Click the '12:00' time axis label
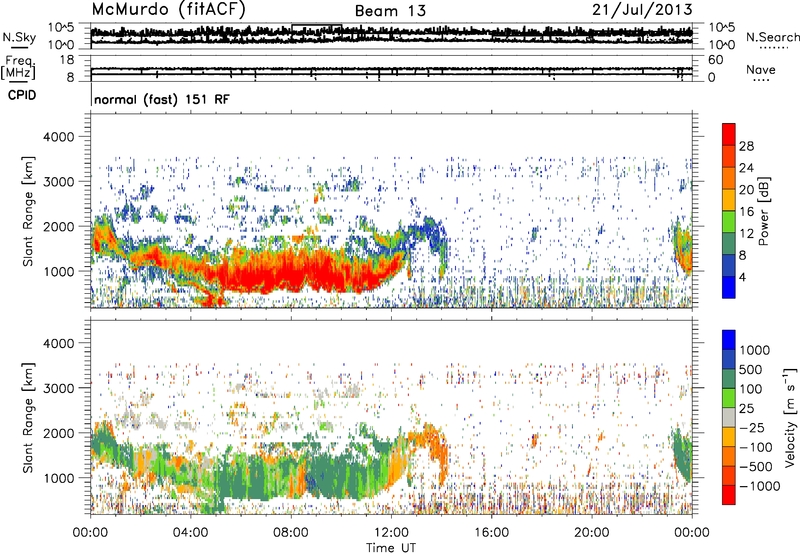Viewport: 800px width, 554px height. [391, 532]
